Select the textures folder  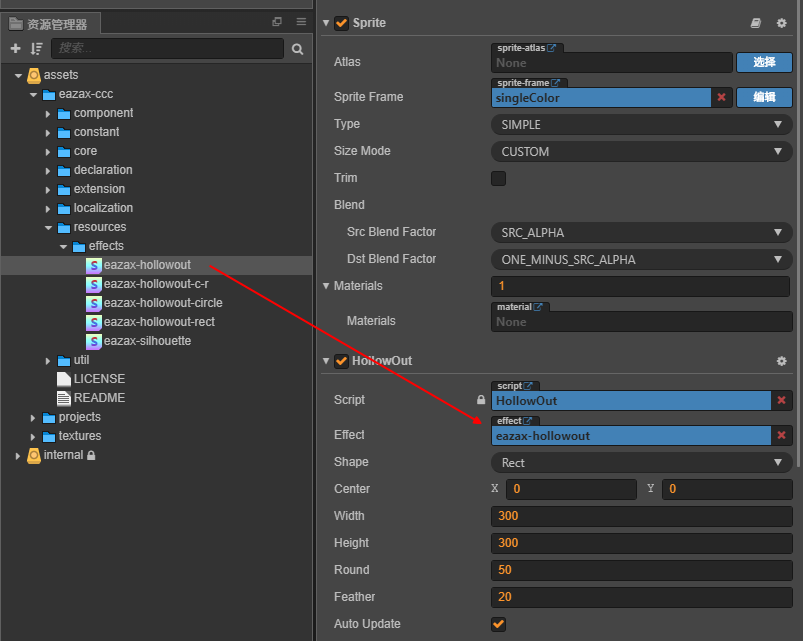(x=80, y=436)
